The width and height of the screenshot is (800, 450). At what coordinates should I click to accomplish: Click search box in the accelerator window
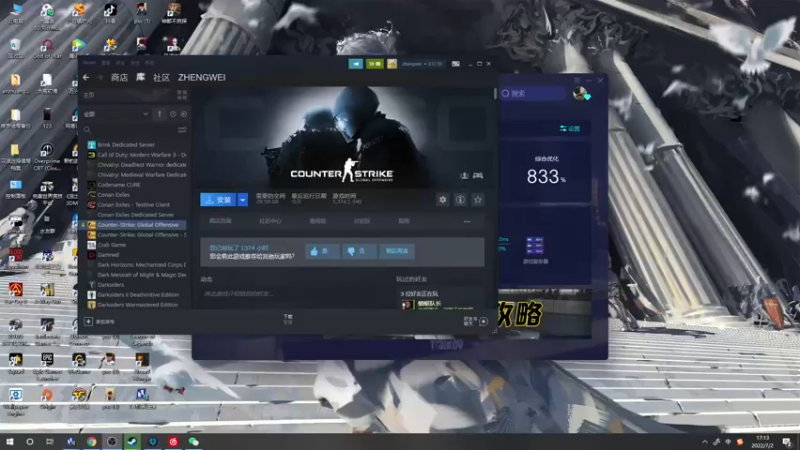click(x=533, y=93)
